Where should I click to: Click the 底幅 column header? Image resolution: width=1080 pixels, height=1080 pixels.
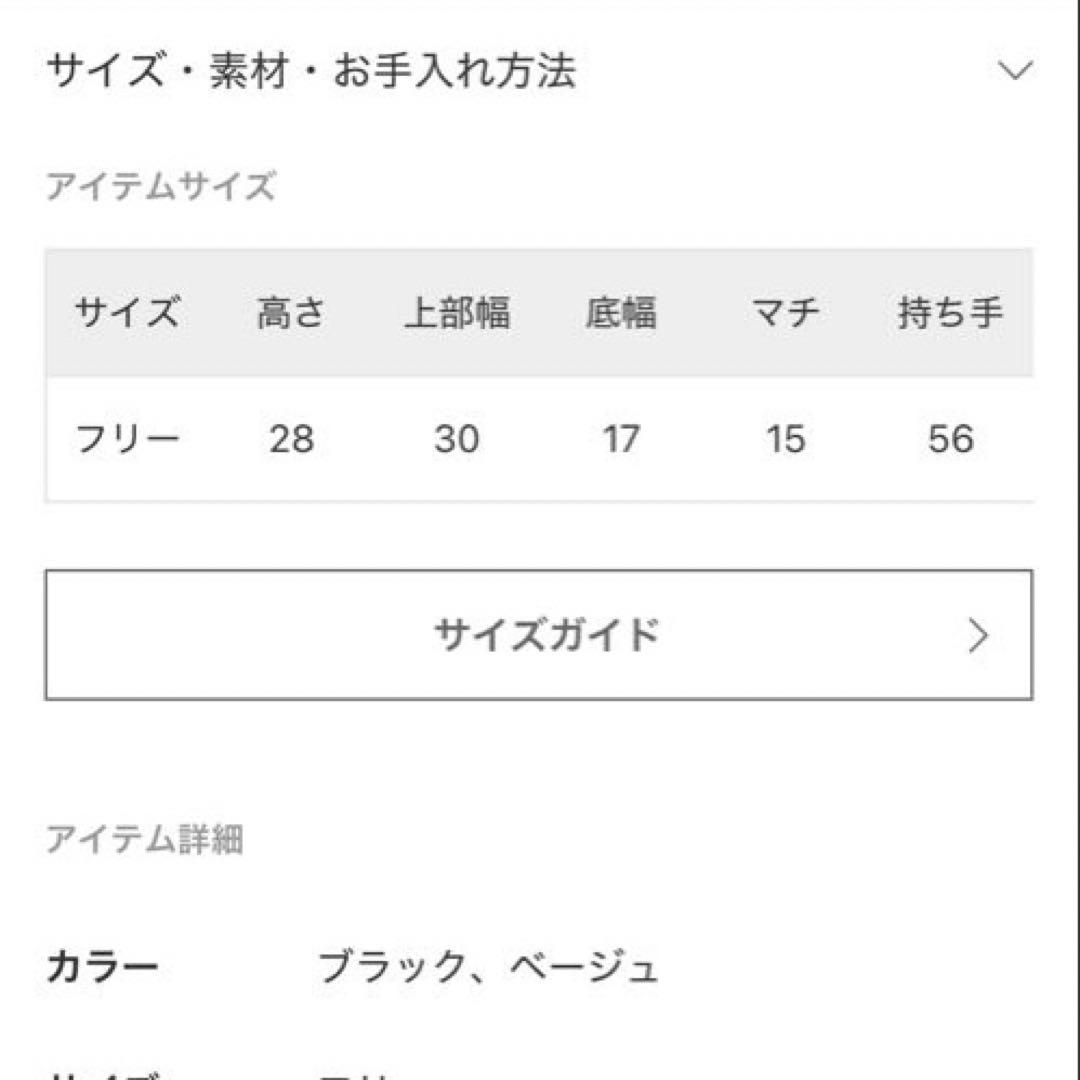[620, 313]
